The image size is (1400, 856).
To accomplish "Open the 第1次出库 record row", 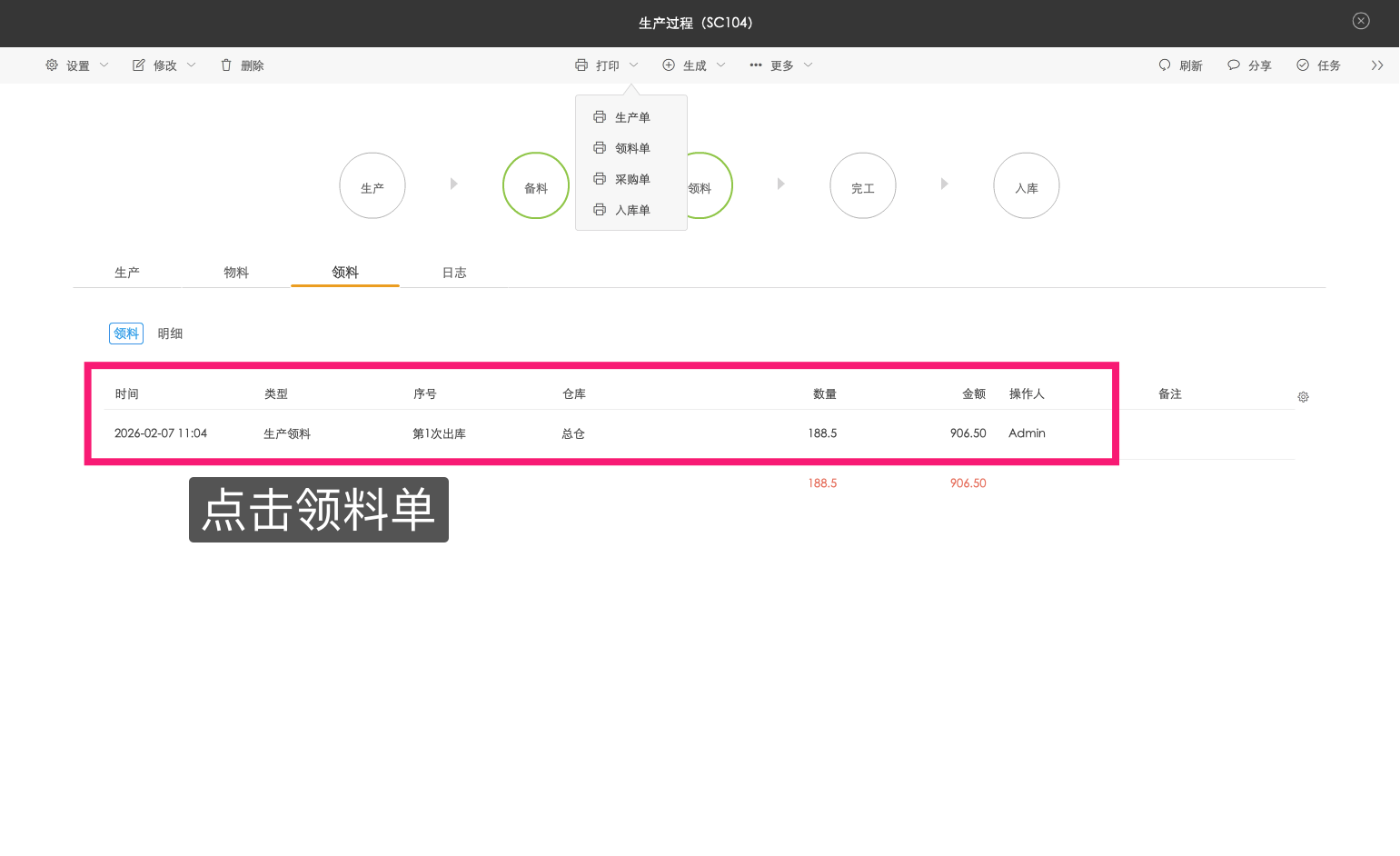I will pyautogui.click(x=439, y=433).
